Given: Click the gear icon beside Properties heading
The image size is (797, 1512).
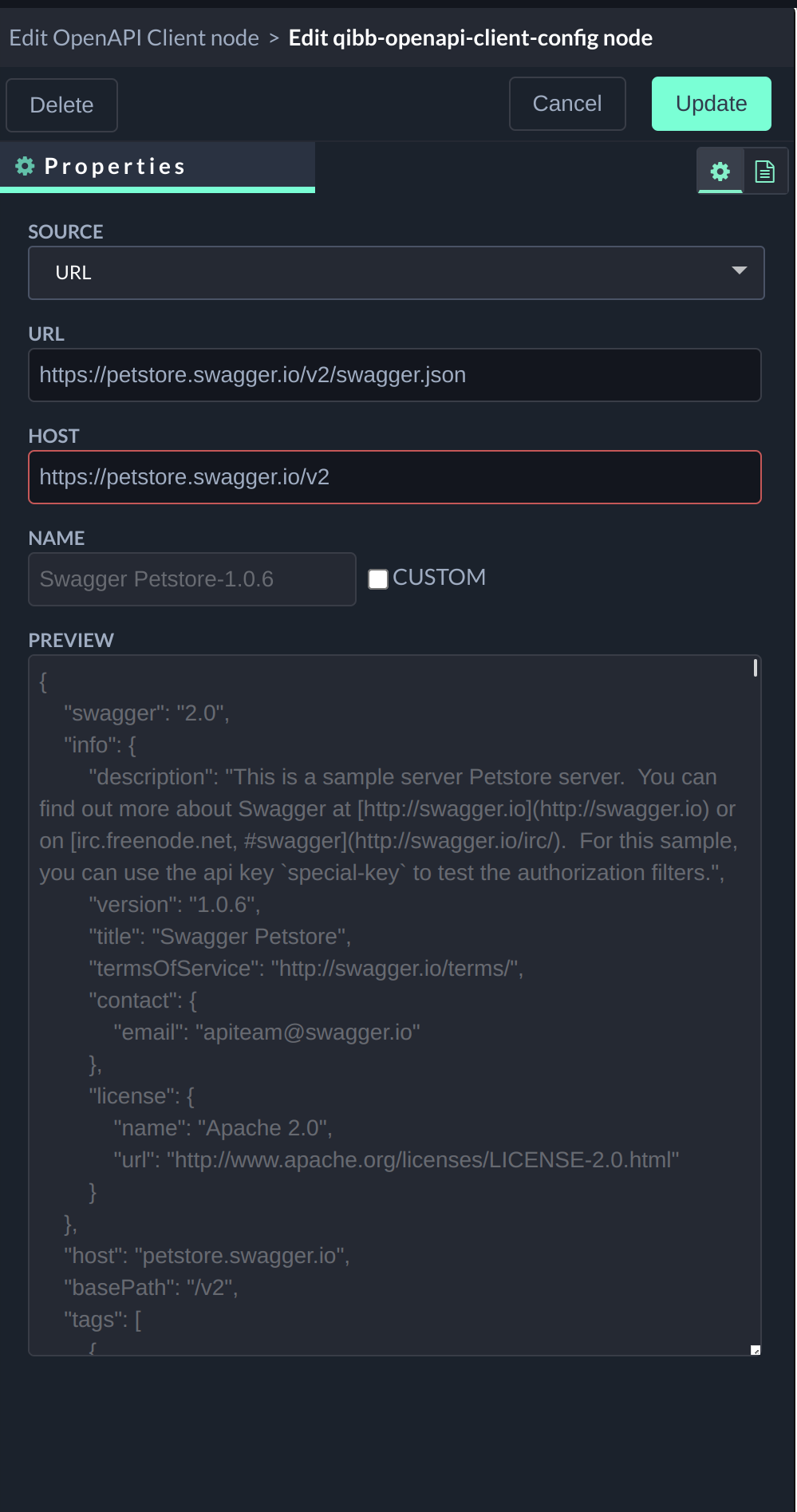Looking at the screenshot, I should (x=26, y=166).
